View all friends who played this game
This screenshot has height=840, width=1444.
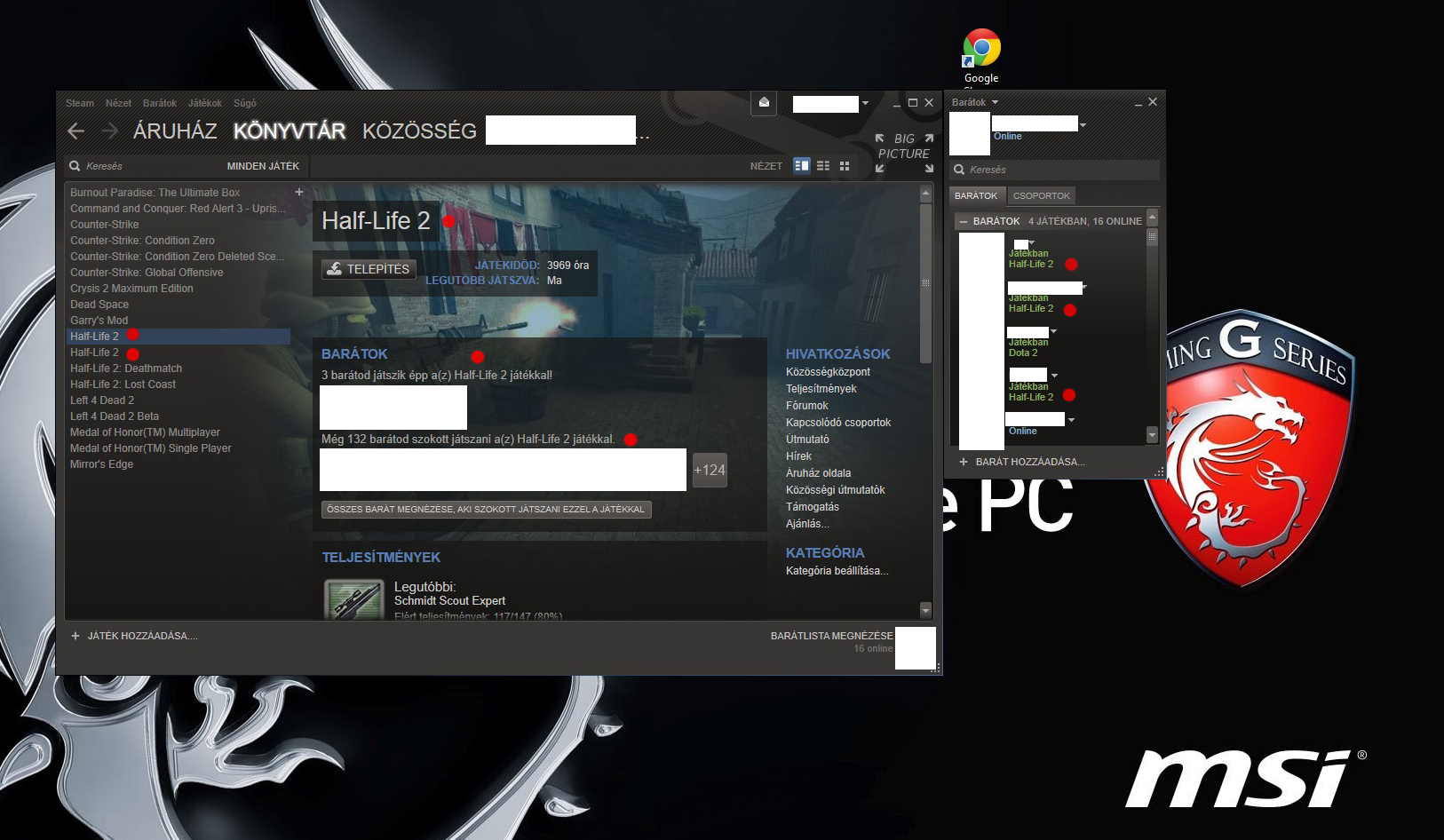[486, 510]
